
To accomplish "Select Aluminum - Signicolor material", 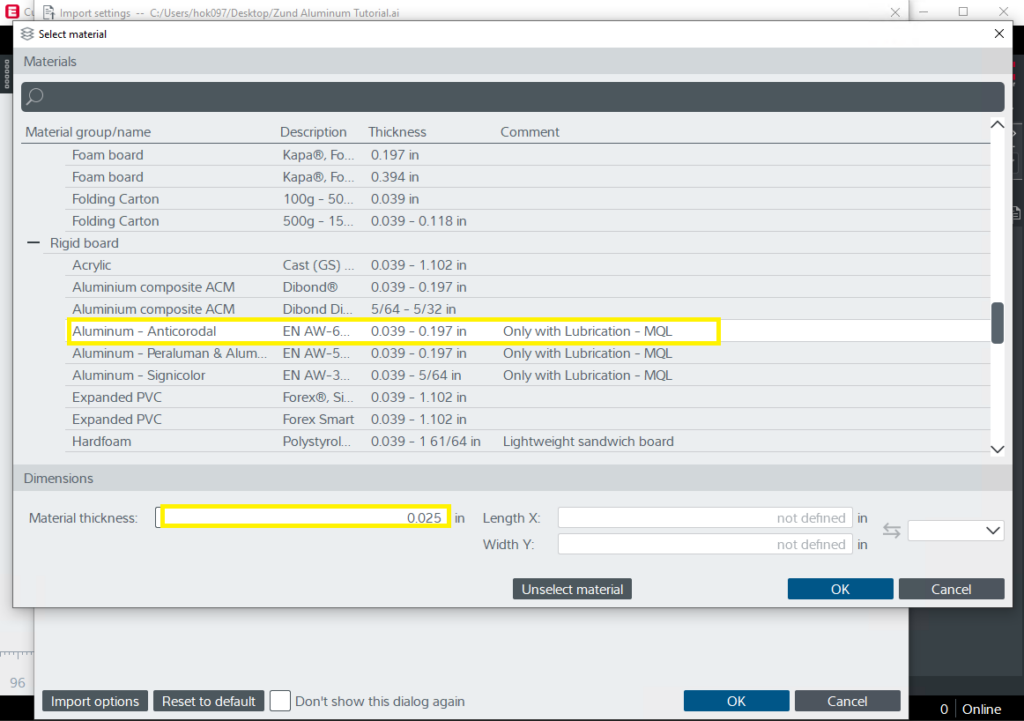I will (143, 375).
